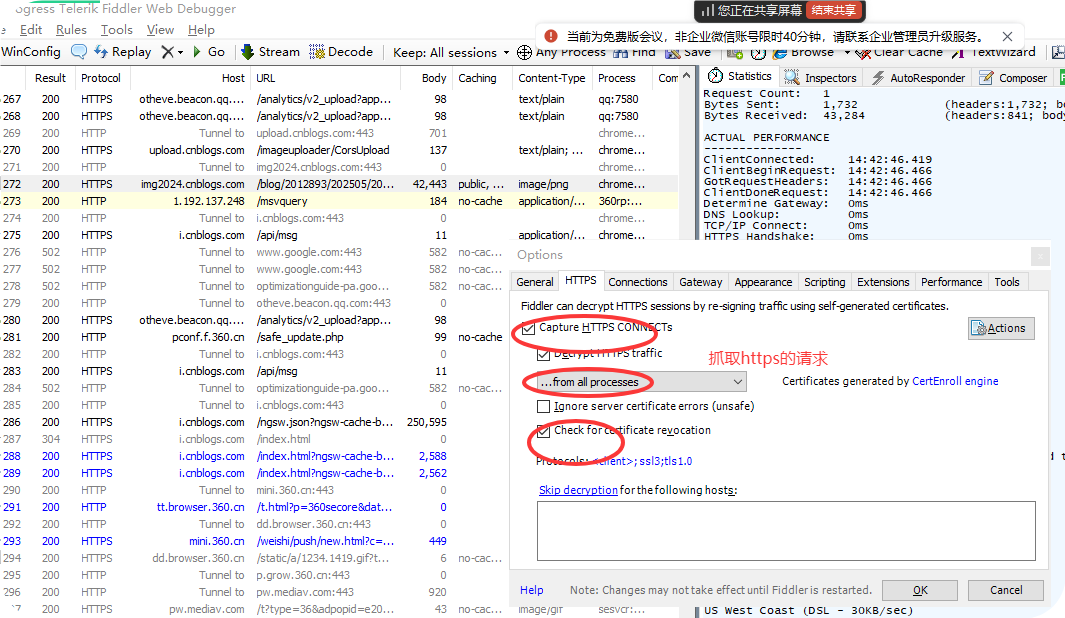Open the Connections options tab
1065x618 pixels.
pyautogui.click(x=637, y=282)
